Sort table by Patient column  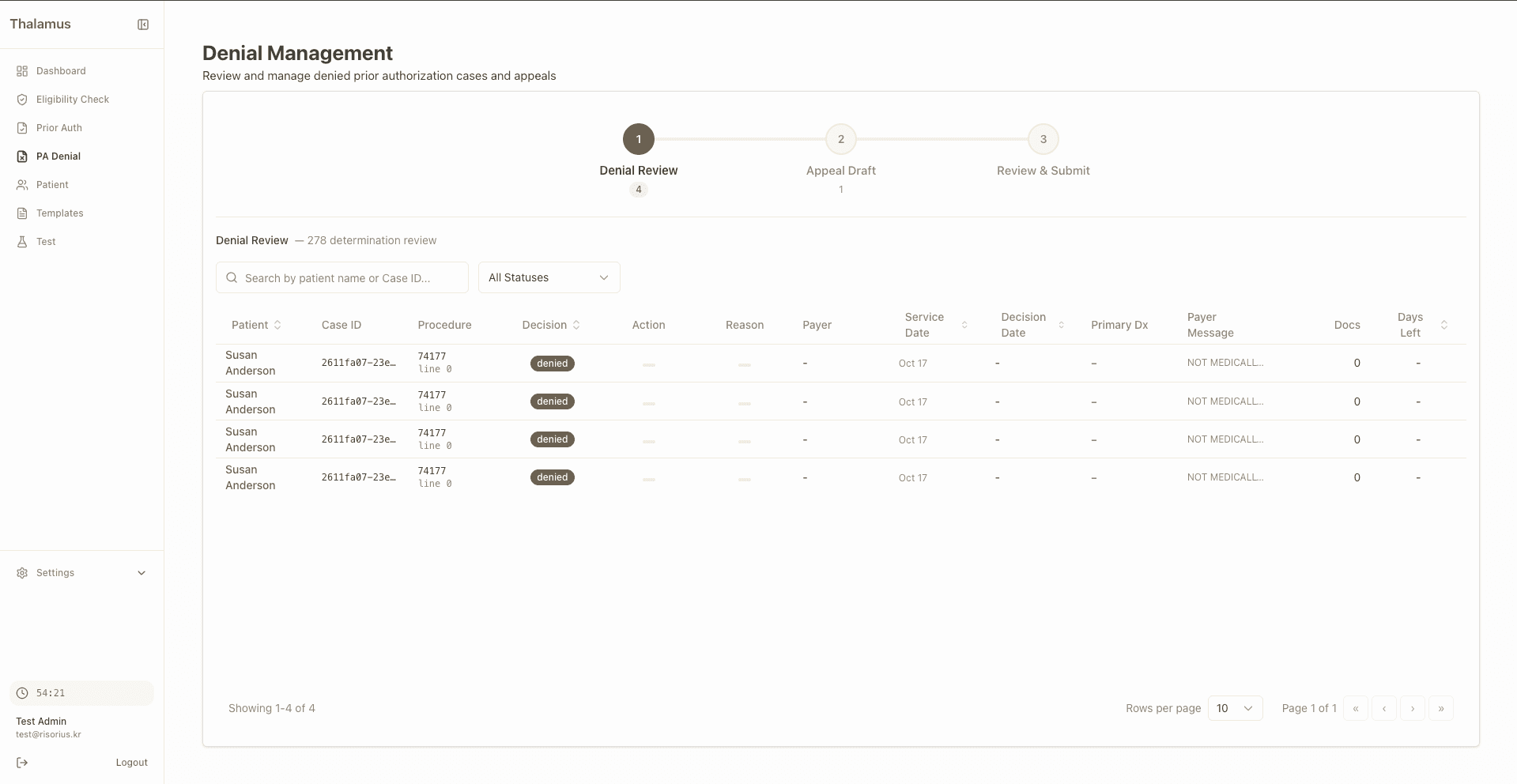point(256,325)
